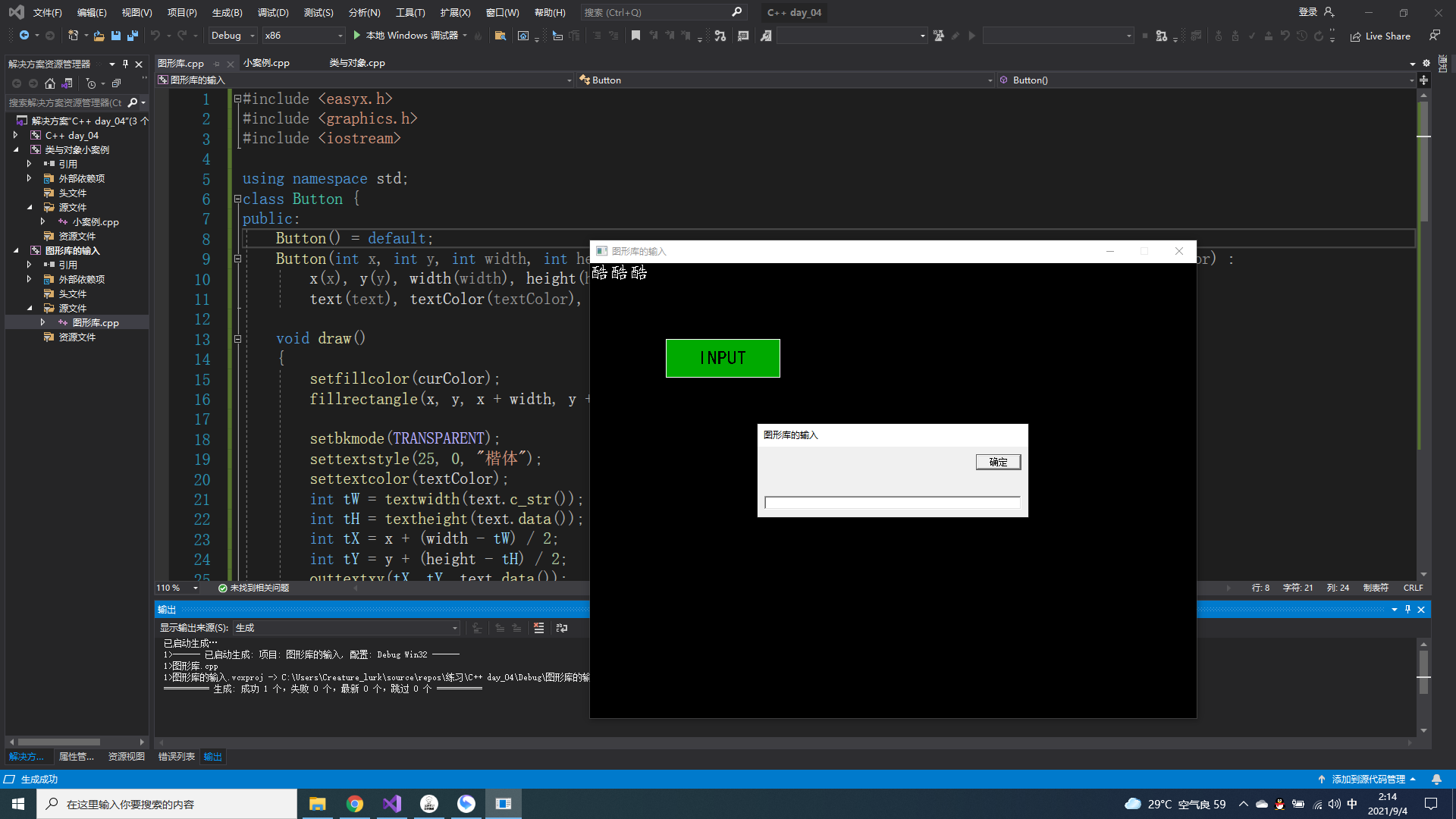Click the bookmark toolbar icon
Viewport: 1456px width, 819px height.
tap(635, 36)
